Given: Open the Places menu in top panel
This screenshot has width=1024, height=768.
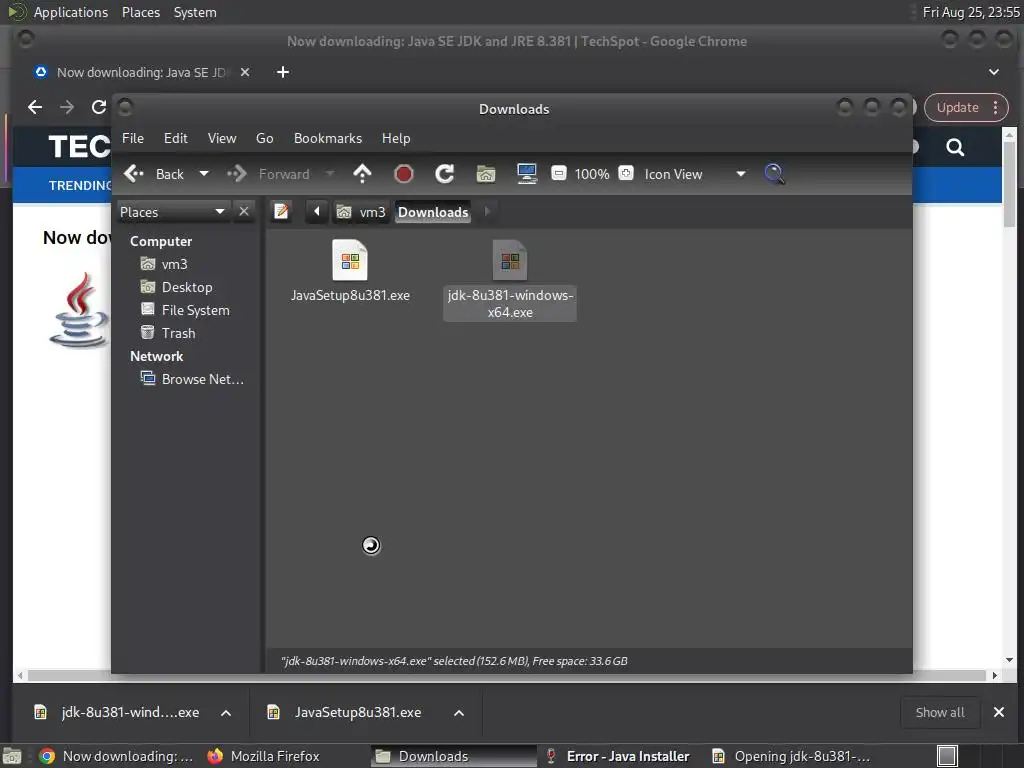Looking at the screenshot, I should point(141,12).
